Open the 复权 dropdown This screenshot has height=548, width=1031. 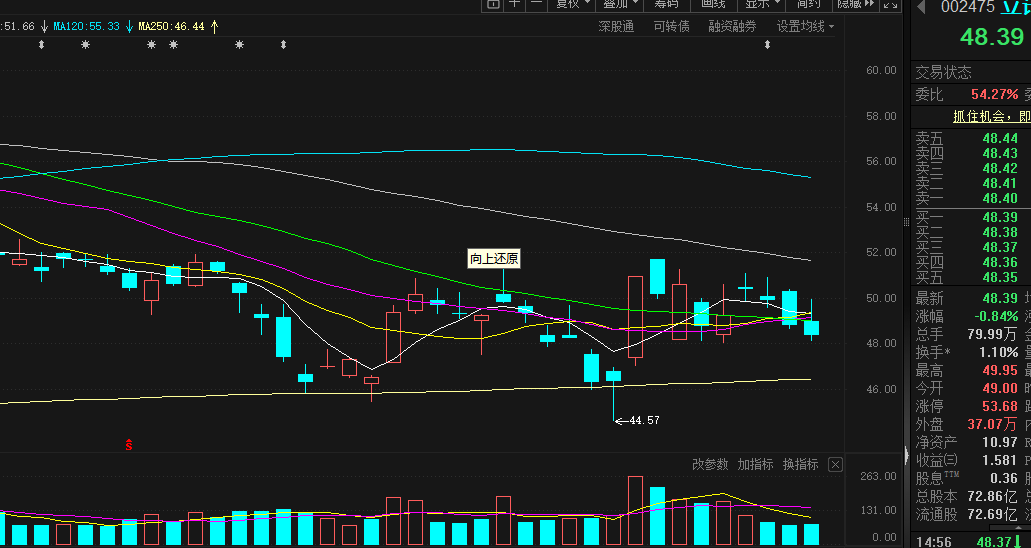573,4
